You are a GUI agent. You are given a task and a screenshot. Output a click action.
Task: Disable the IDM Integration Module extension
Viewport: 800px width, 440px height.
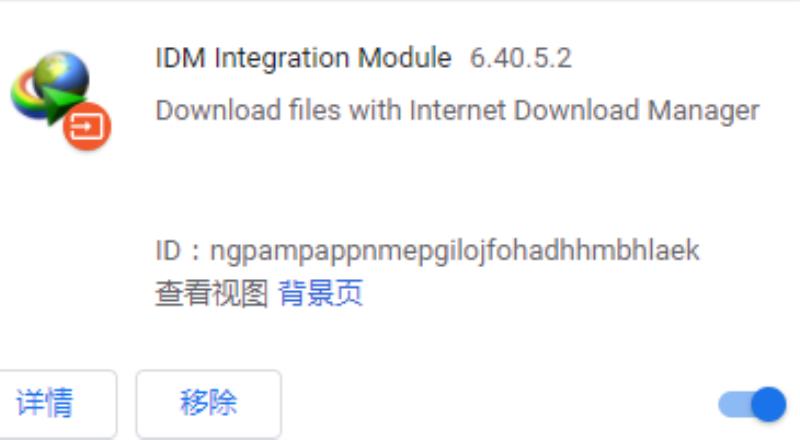click(x=752, y=404)
